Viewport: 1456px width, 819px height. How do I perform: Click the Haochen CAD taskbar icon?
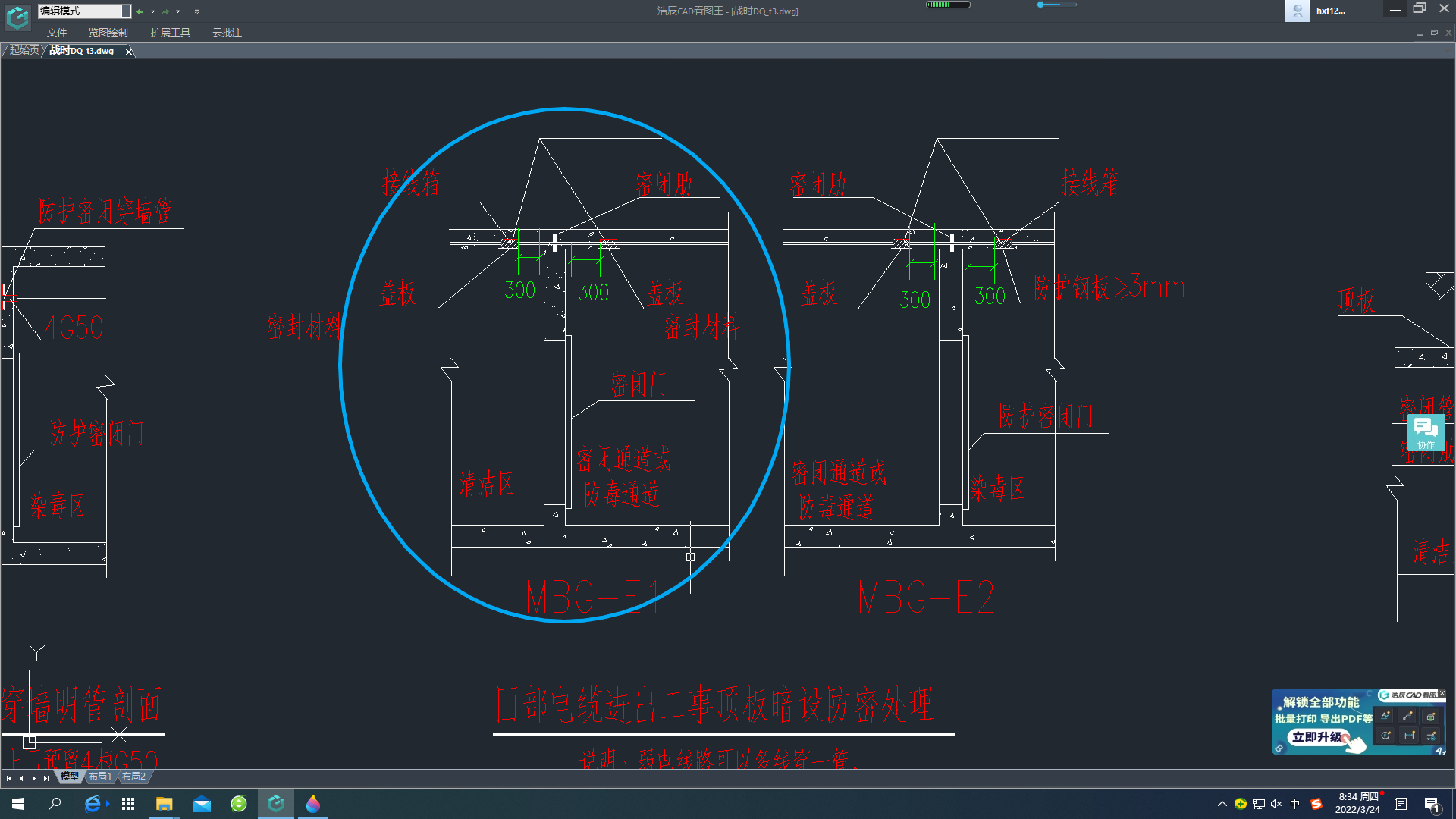click(276, 804)
